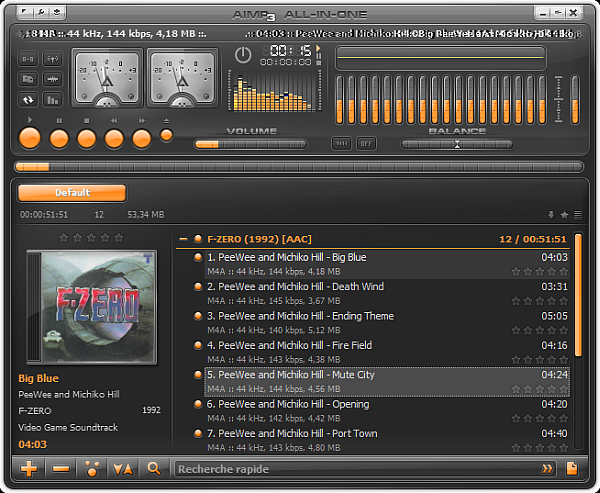Image resolution: width=600 pixels, height=493 pixels.
Task: Toggle orange dot for Fire Field track
Action: (198, 345)
